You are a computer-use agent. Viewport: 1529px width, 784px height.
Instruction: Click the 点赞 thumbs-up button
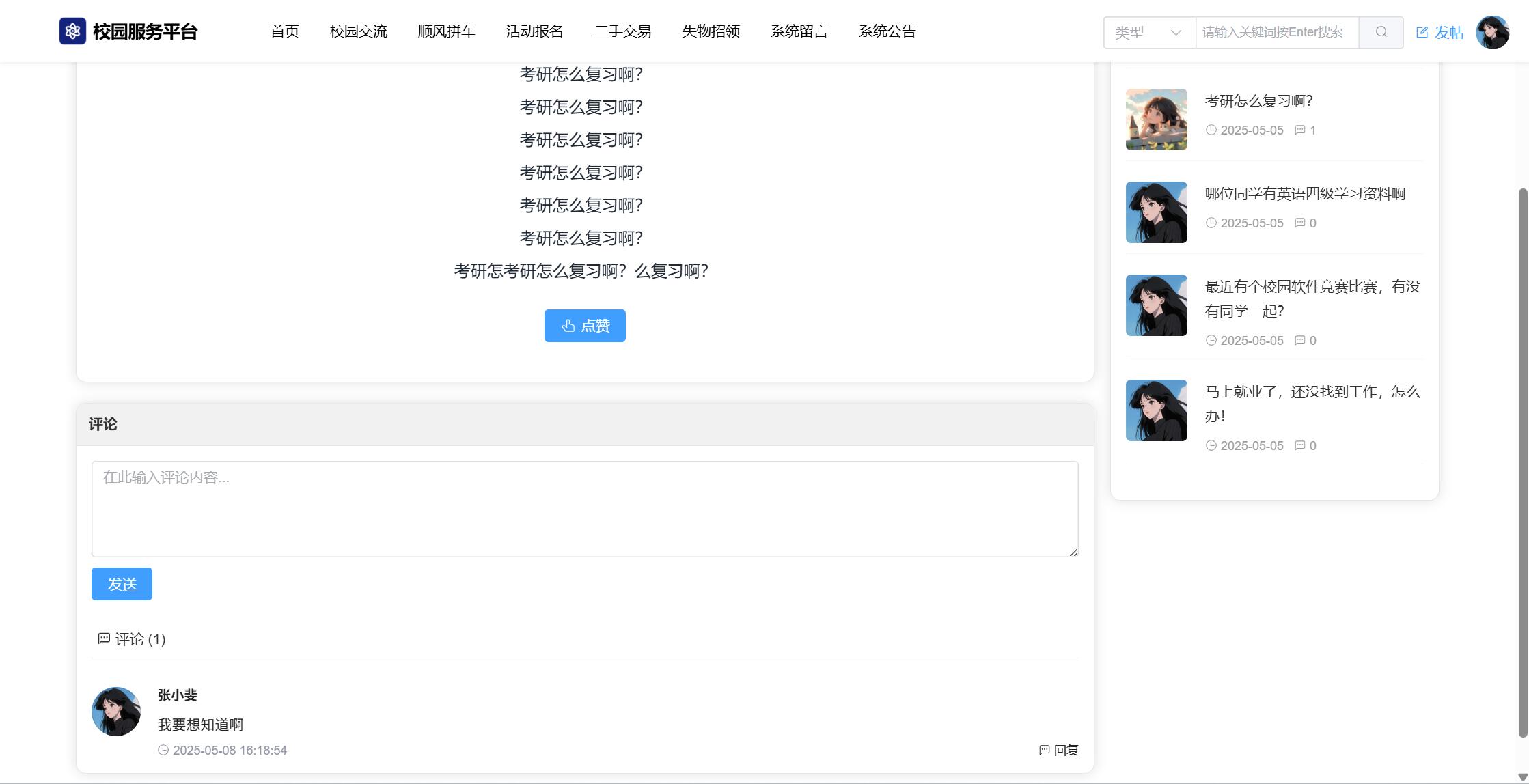coord(585,326)
